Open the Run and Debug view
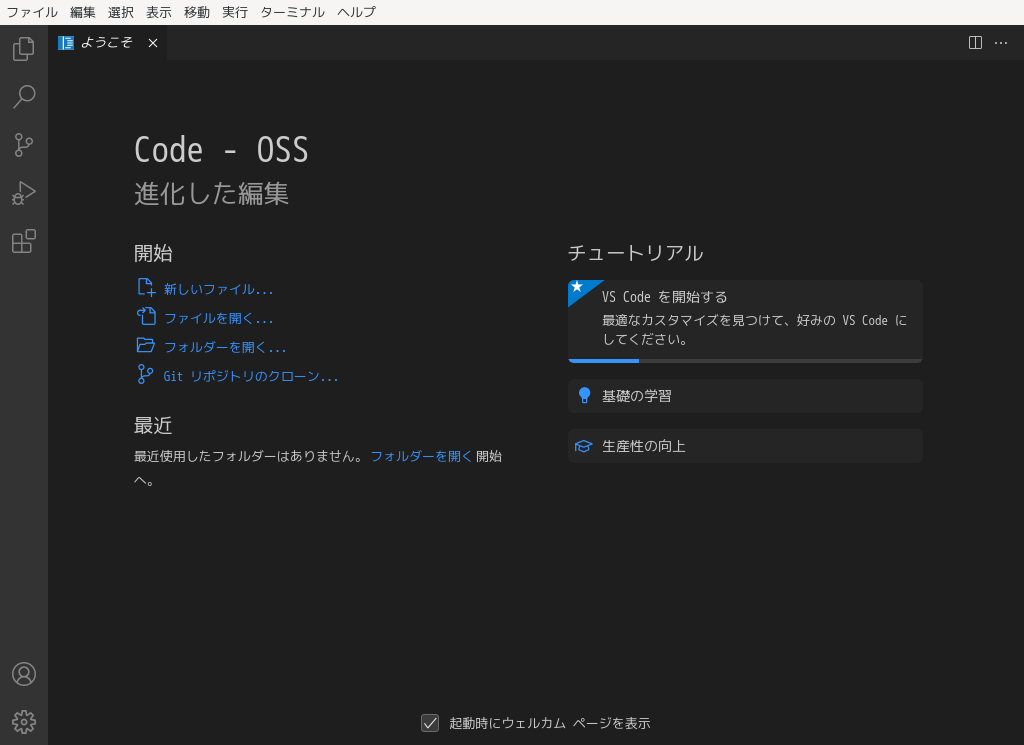Image resolution: width=1024 pixels, height=745 pixels. 24,193
